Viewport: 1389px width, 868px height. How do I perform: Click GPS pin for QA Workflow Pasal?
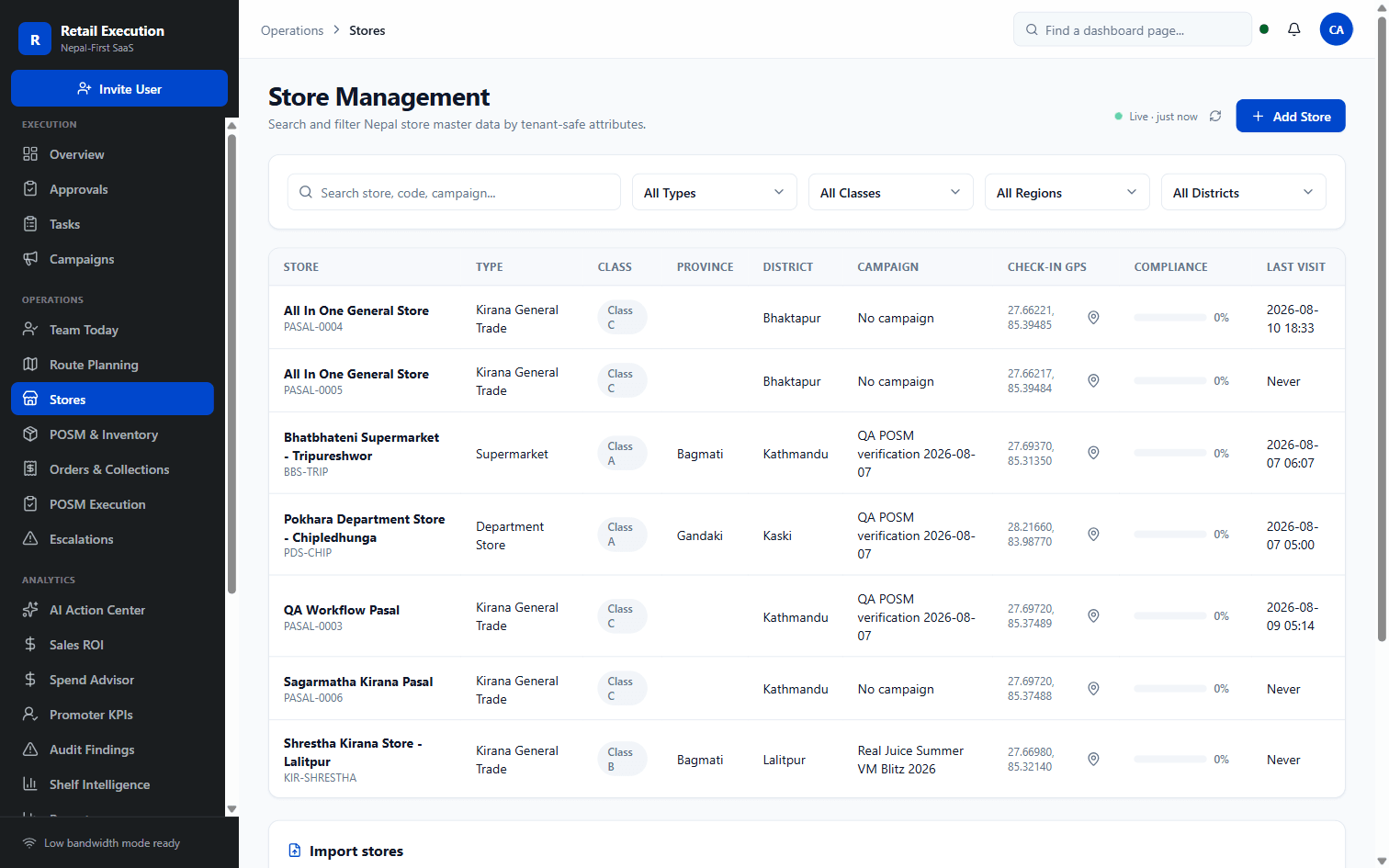click(x=1093, y=615)
